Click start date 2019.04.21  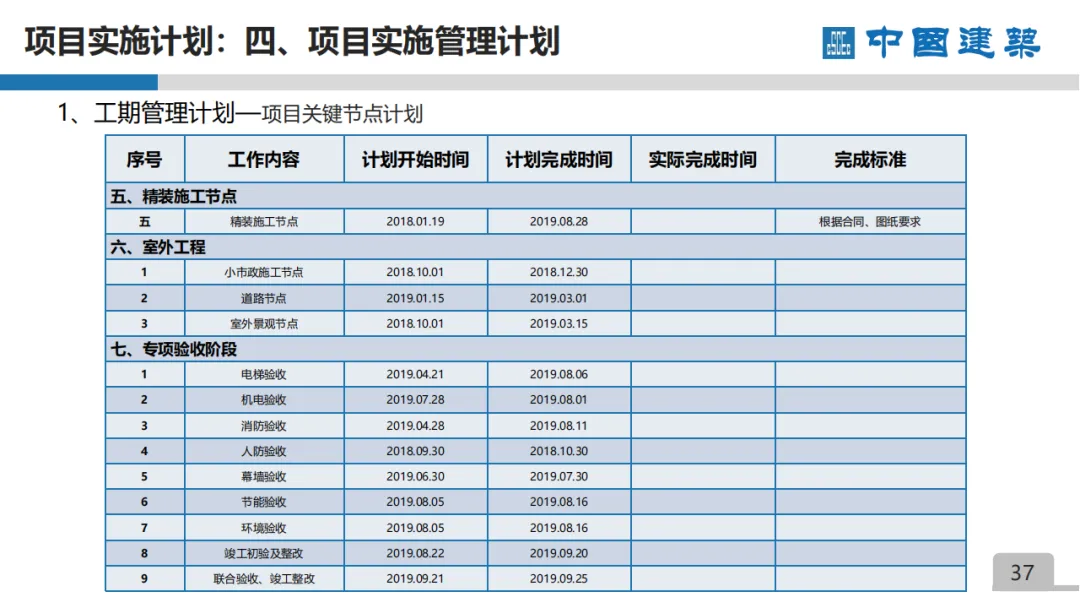tap(415, 375)
